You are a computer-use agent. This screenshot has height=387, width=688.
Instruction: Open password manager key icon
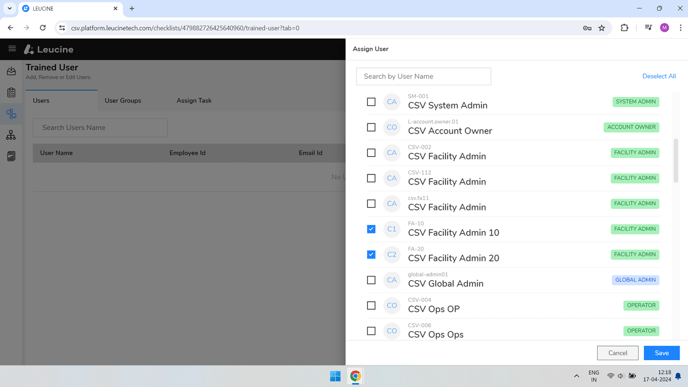pyautogui.click(x=587, y=28)
